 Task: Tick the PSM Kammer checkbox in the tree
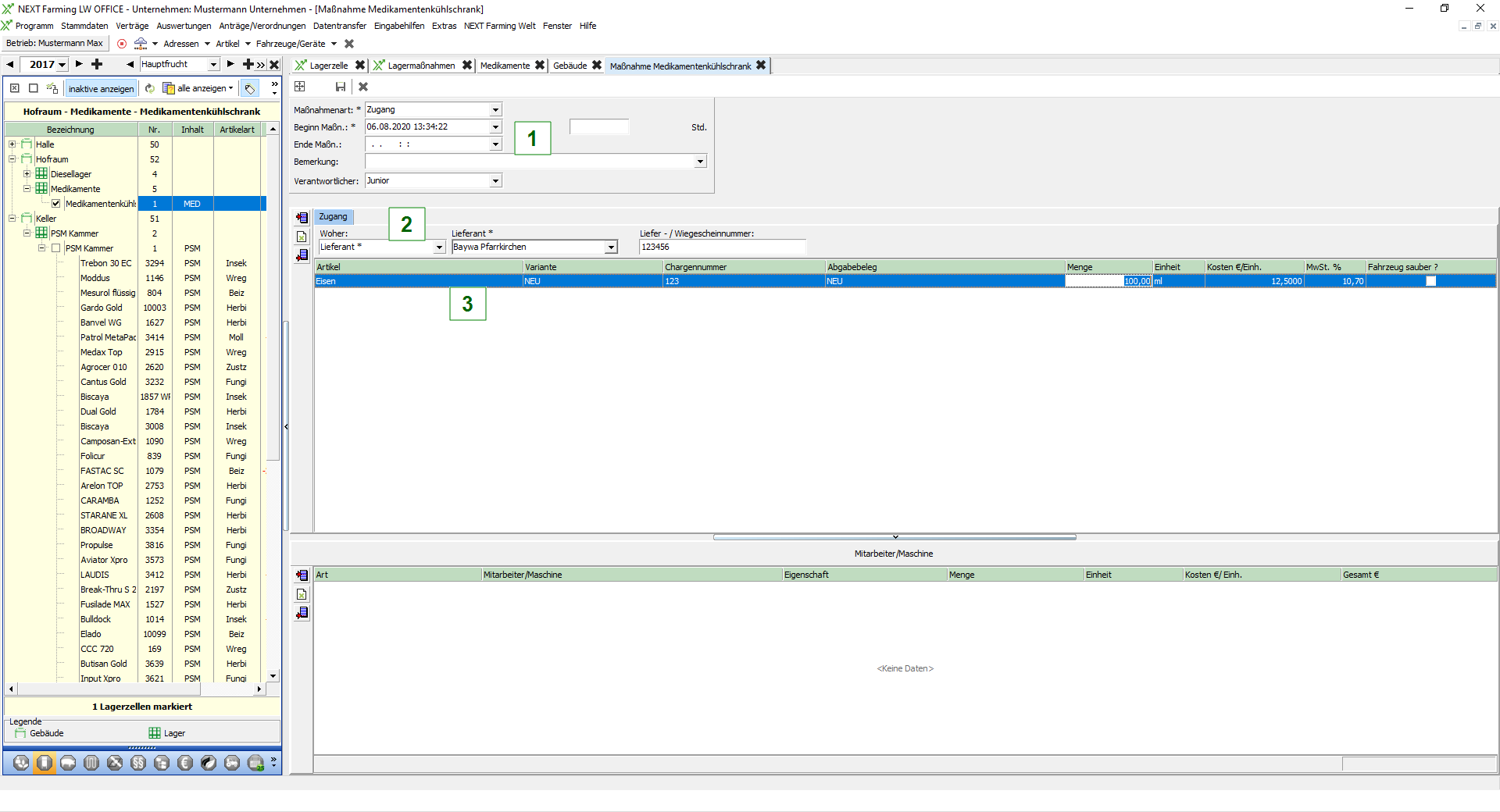click(x=56, y=248)
